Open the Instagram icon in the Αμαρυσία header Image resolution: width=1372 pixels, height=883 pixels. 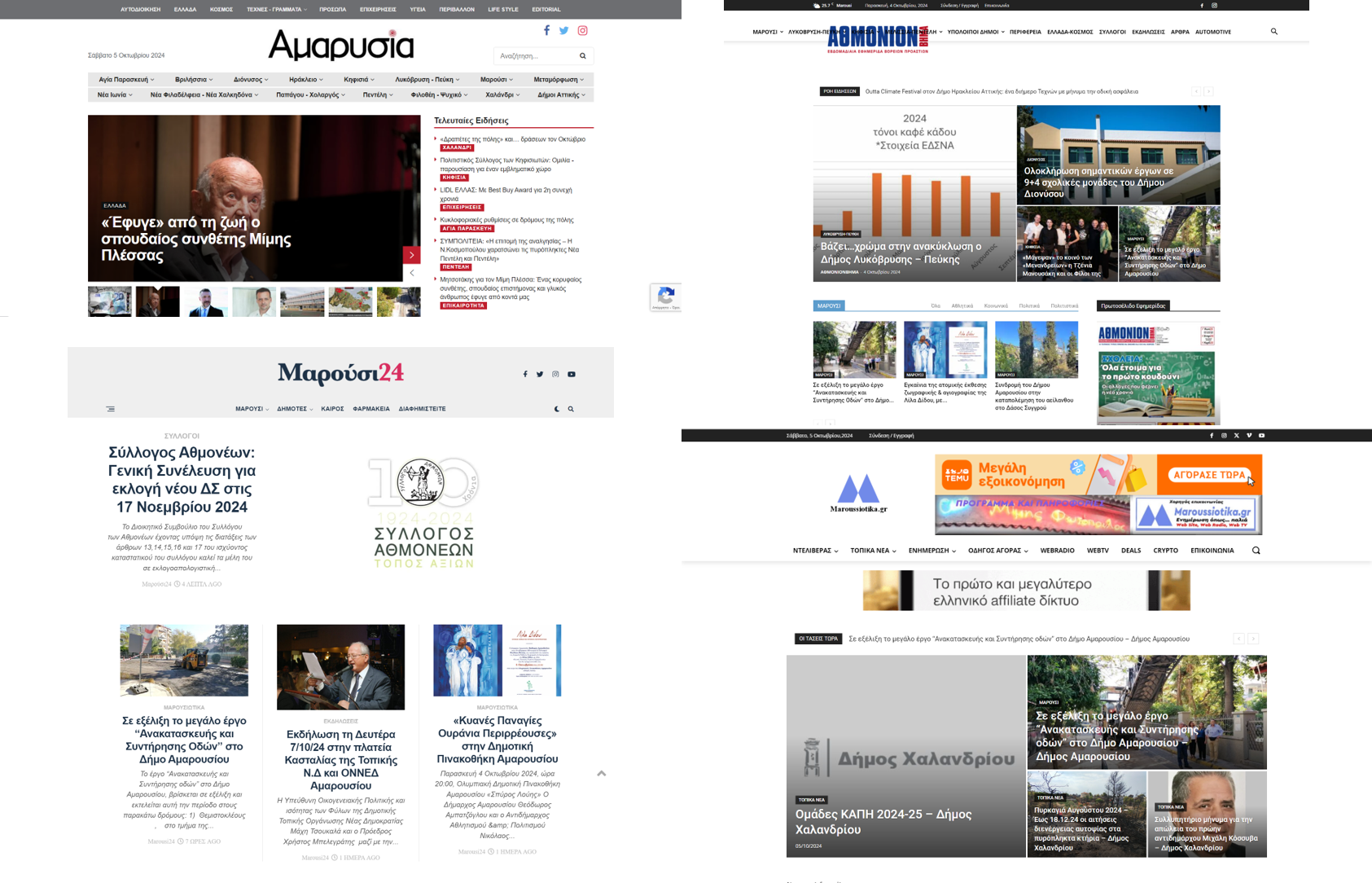click(582, 31)
